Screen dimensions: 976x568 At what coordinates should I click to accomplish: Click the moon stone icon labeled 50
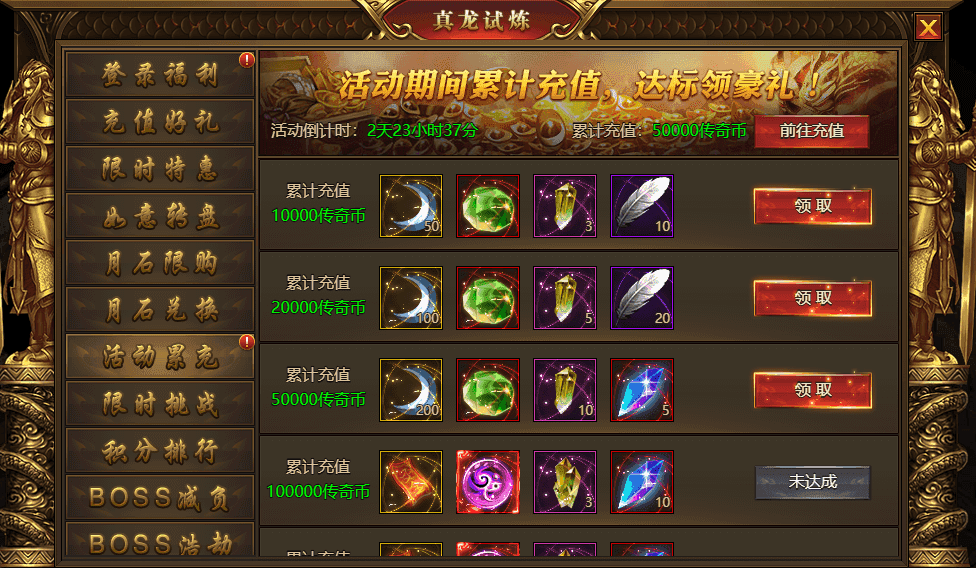click(x=411, y=206)
